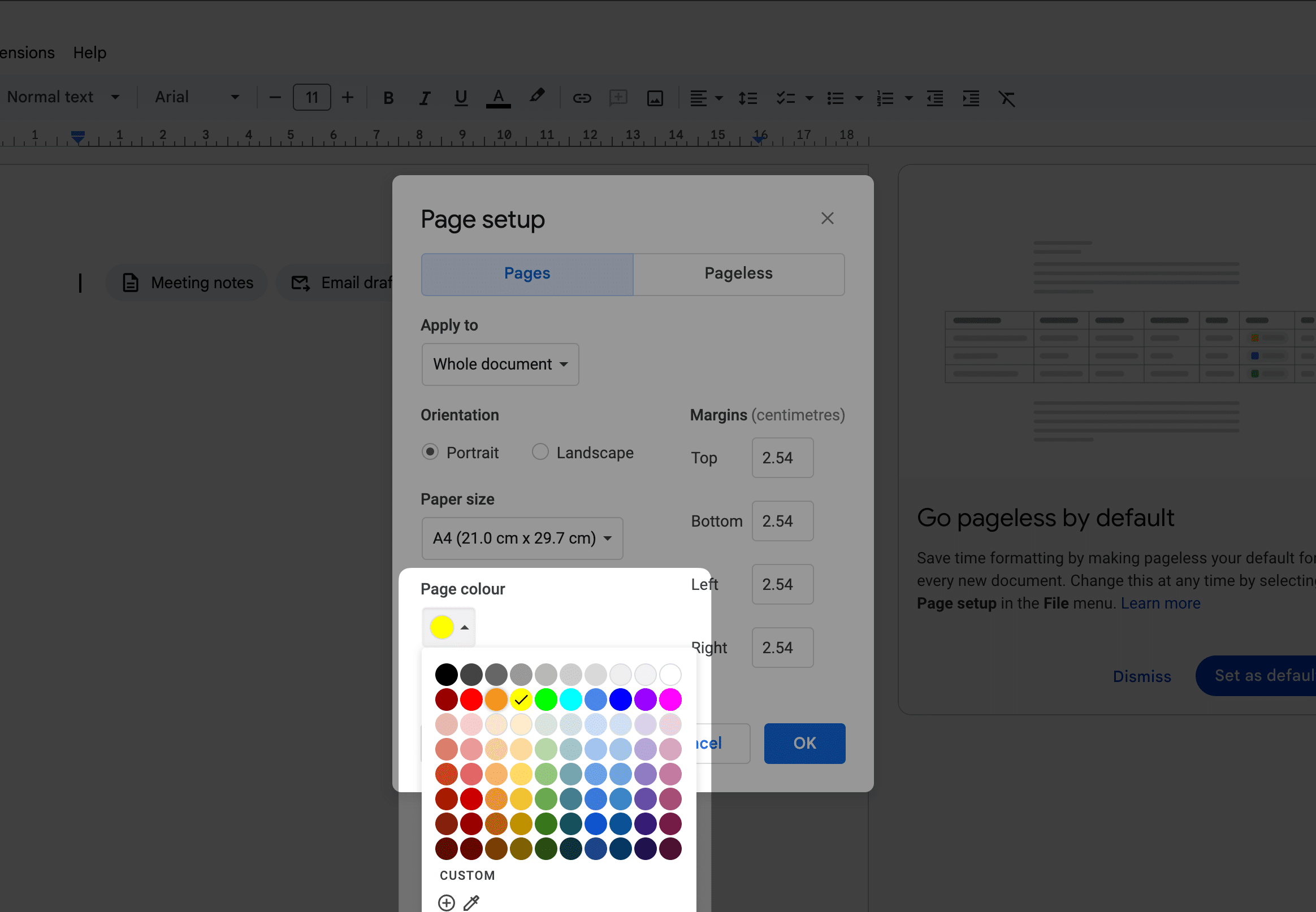
Task: Click the insert link icon
Action: pyautogui.click(x=581, y=98)
